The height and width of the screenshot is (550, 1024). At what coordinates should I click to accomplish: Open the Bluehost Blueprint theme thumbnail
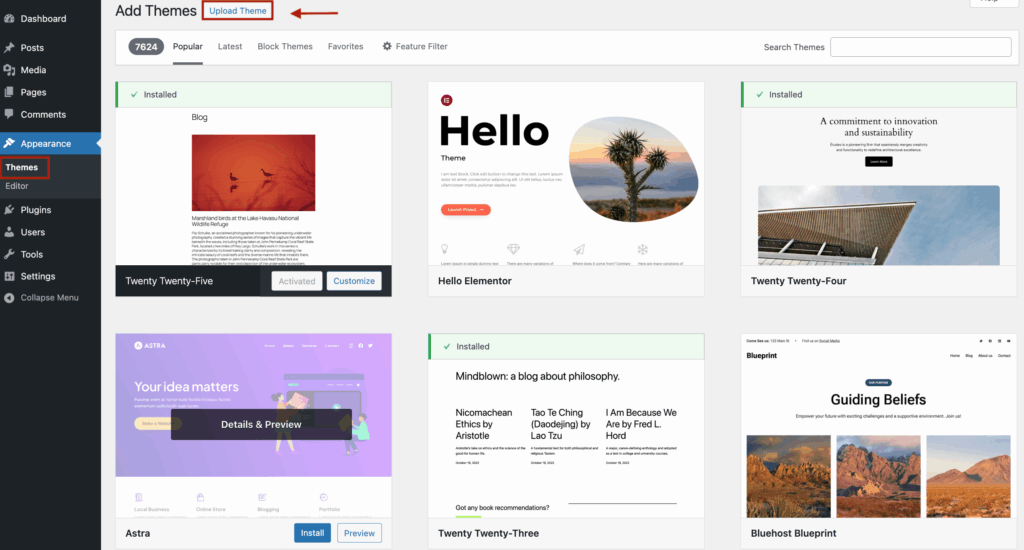point(879,426)
